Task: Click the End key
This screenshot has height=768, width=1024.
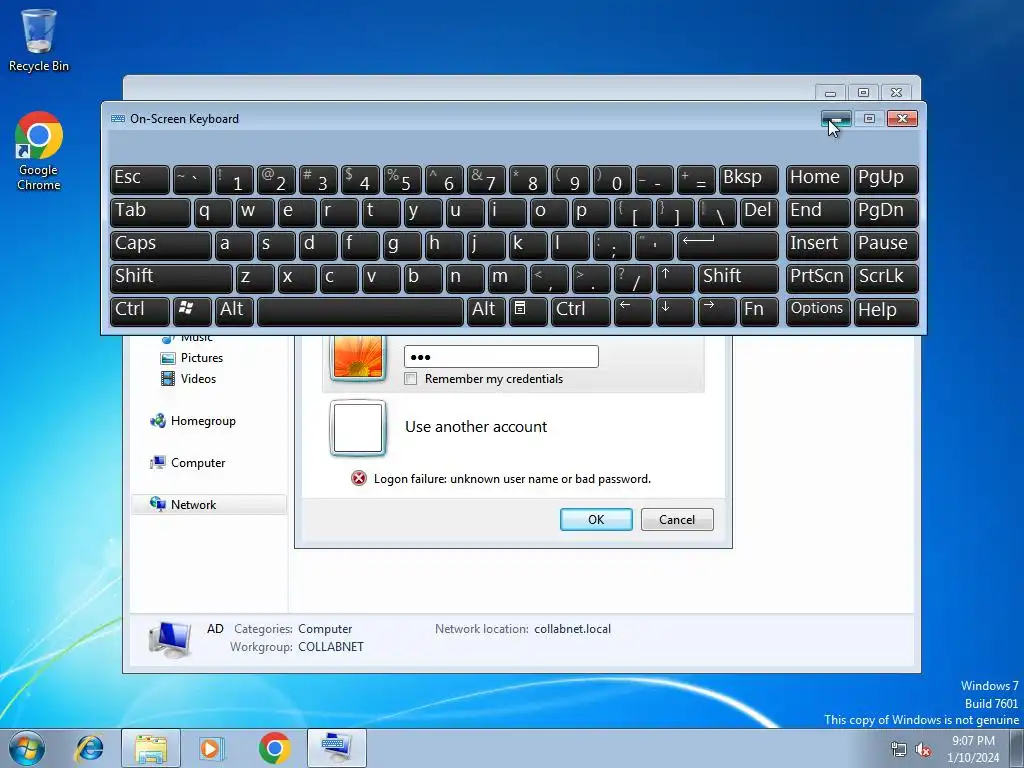Action: (x=818, y=213)
